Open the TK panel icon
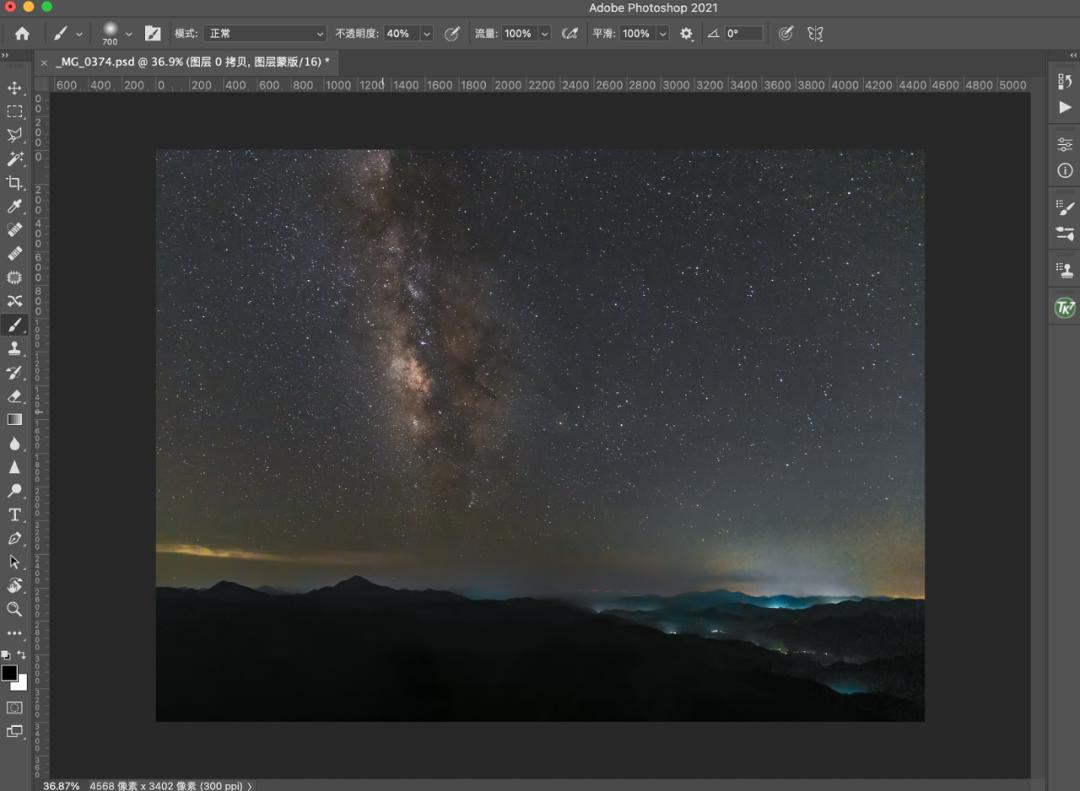 1064,308
